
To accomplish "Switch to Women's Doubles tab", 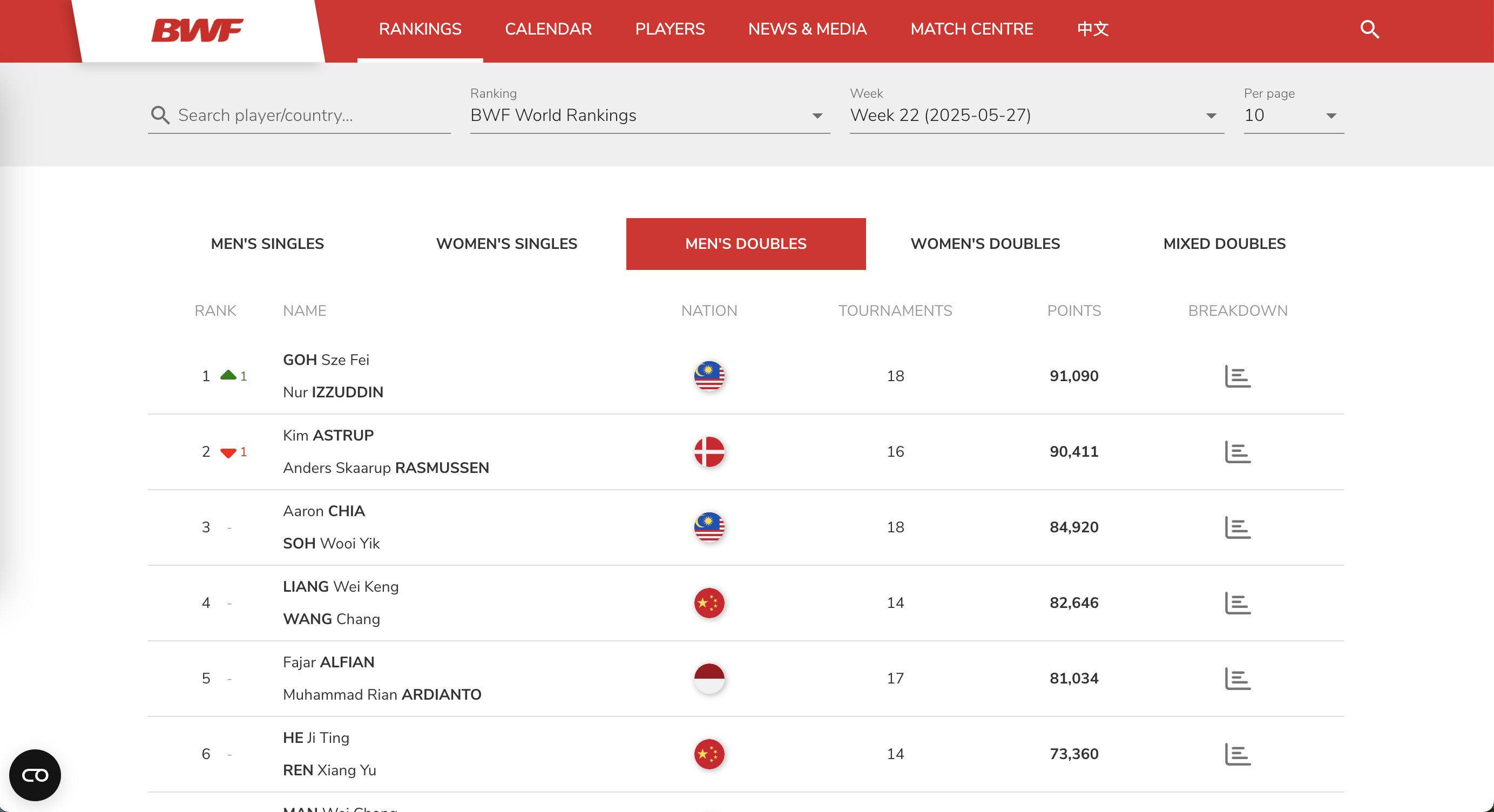I will [985, 243].
